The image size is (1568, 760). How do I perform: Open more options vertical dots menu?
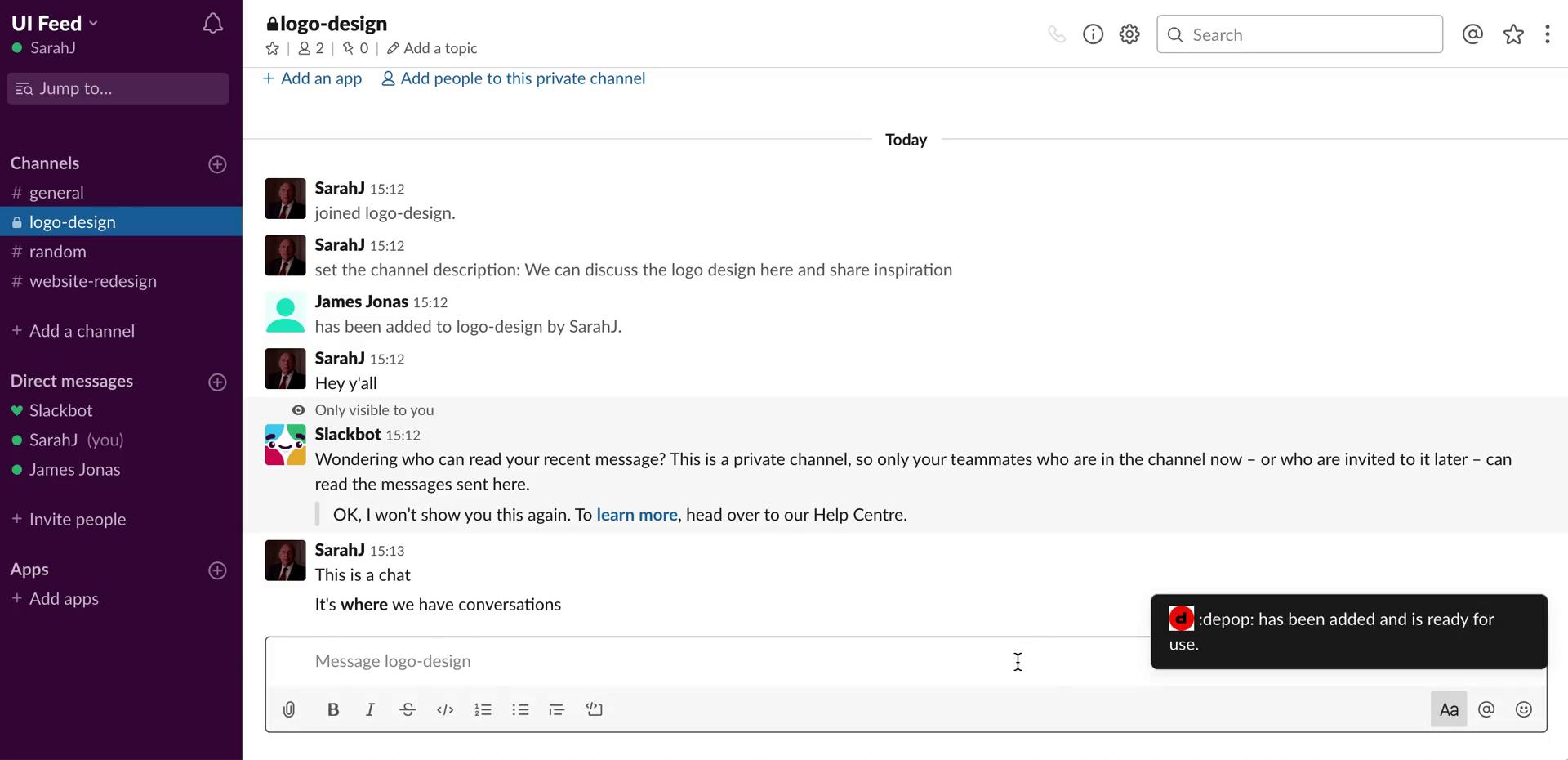[x=1548, y=34]
